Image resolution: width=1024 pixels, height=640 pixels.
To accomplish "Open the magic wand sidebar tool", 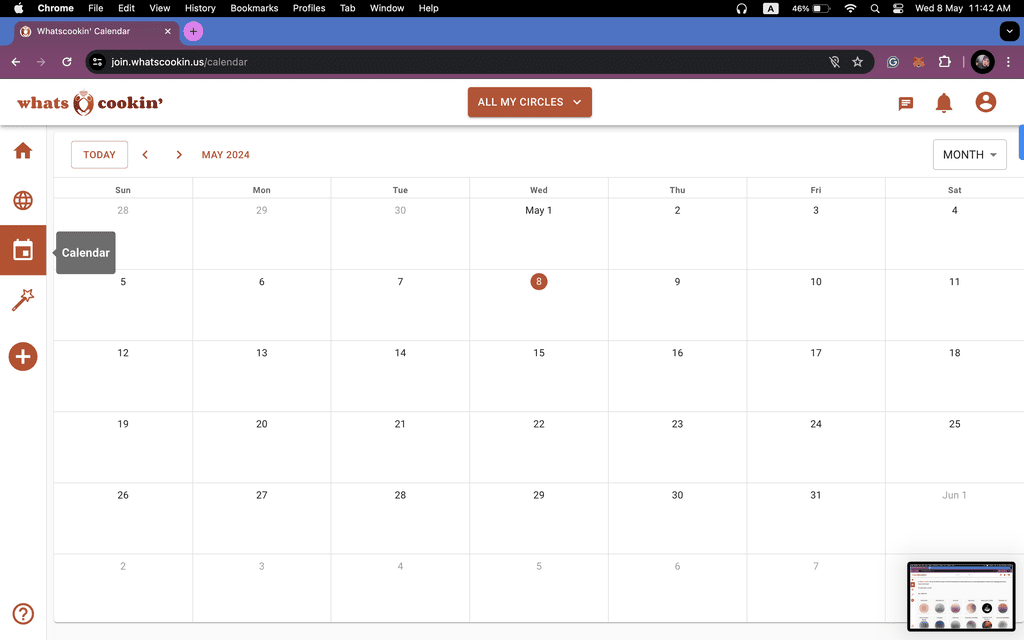I will pos(23,300).
